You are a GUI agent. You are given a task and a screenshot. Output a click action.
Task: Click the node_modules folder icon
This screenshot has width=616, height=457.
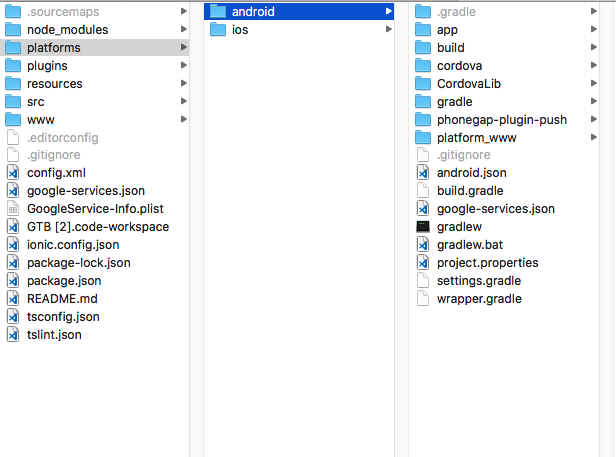(x=13, y=29)
